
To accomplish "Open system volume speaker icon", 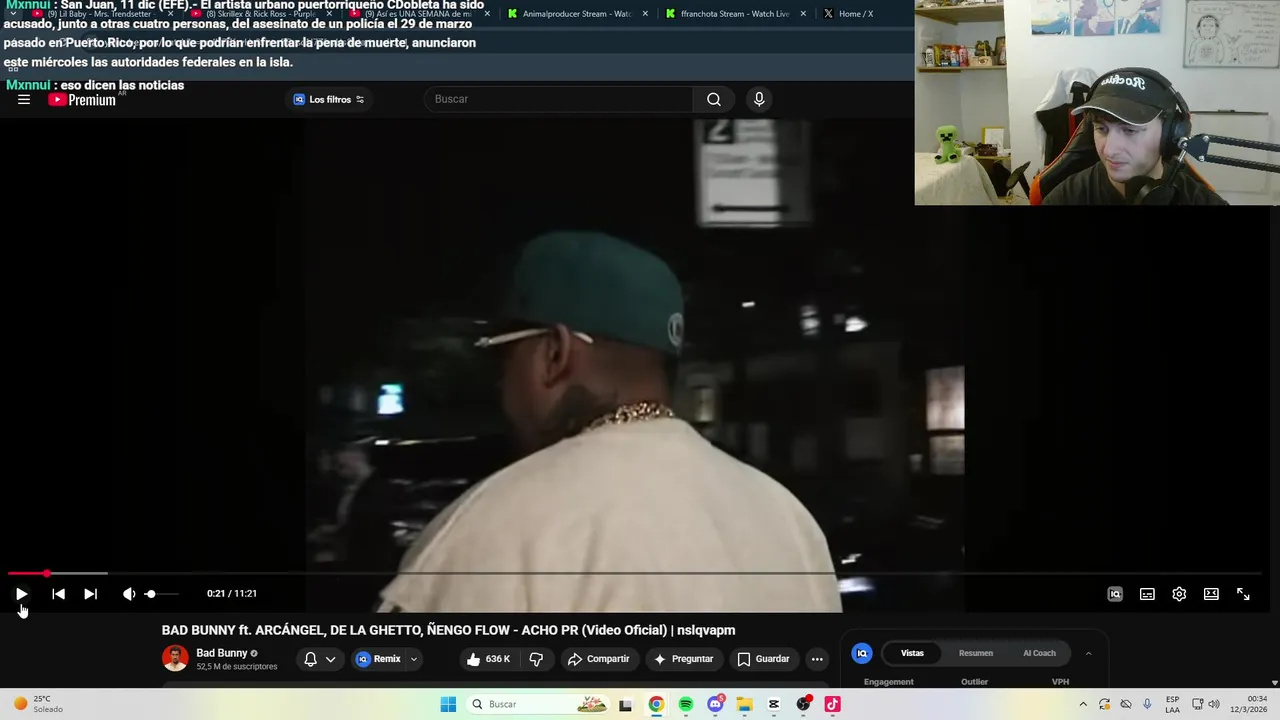I will [1214, 704].
